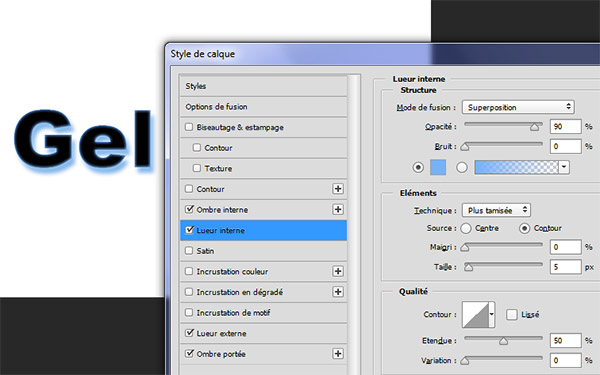Uncheck the Lueur interne checkbox

coord(189,230)
